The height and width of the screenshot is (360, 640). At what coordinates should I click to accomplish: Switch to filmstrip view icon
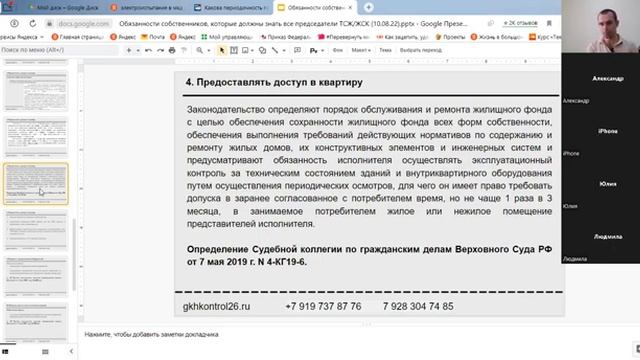(x=5, y=351)
